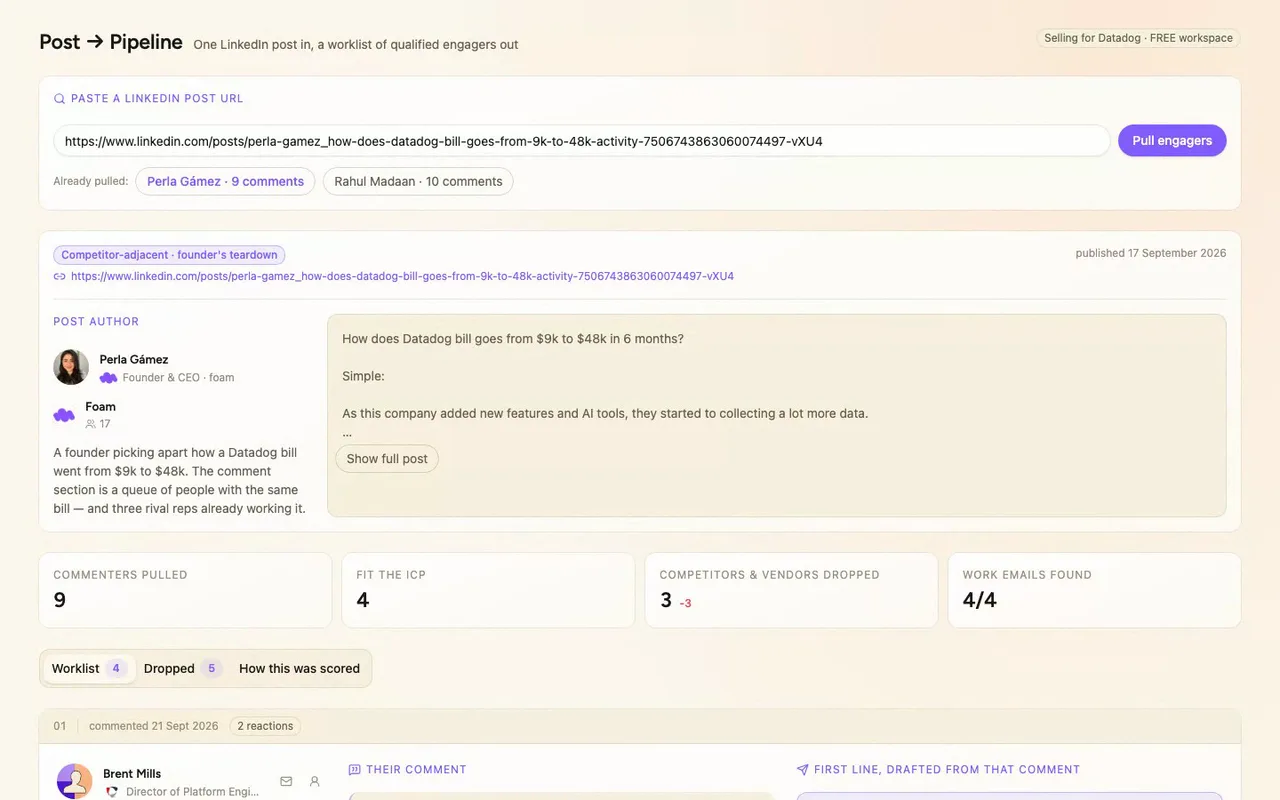Click the search icon beside Paste a LinkedIn post URL
This screenshot has height=800, width=1280.
pos(59,99)
